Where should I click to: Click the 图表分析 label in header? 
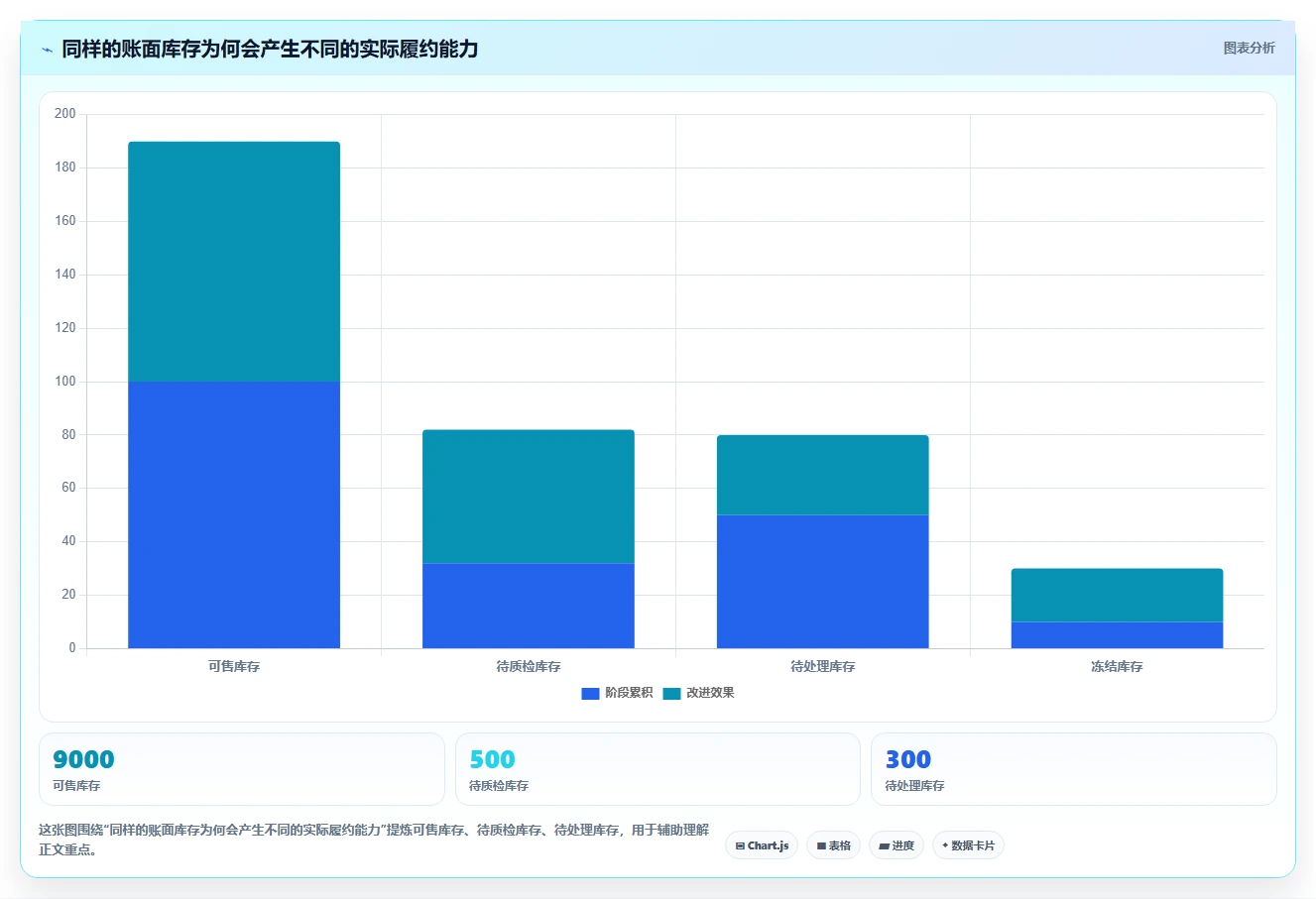pos(1249,48)
